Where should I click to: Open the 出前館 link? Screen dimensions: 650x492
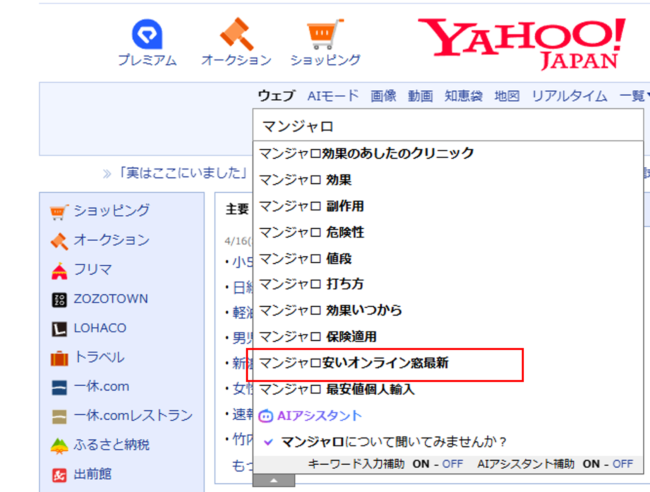coord(92,474)
